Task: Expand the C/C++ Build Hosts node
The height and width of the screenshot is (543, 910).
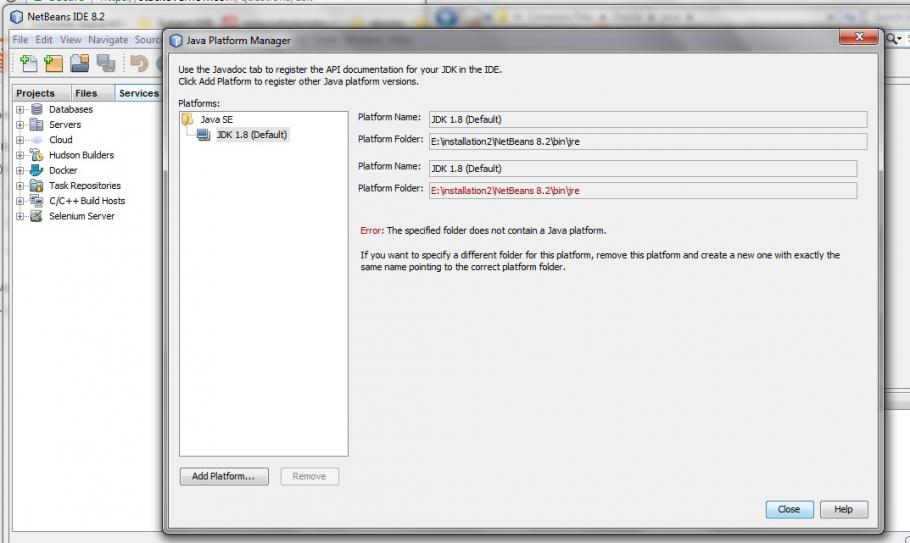Action: [20, 201]
